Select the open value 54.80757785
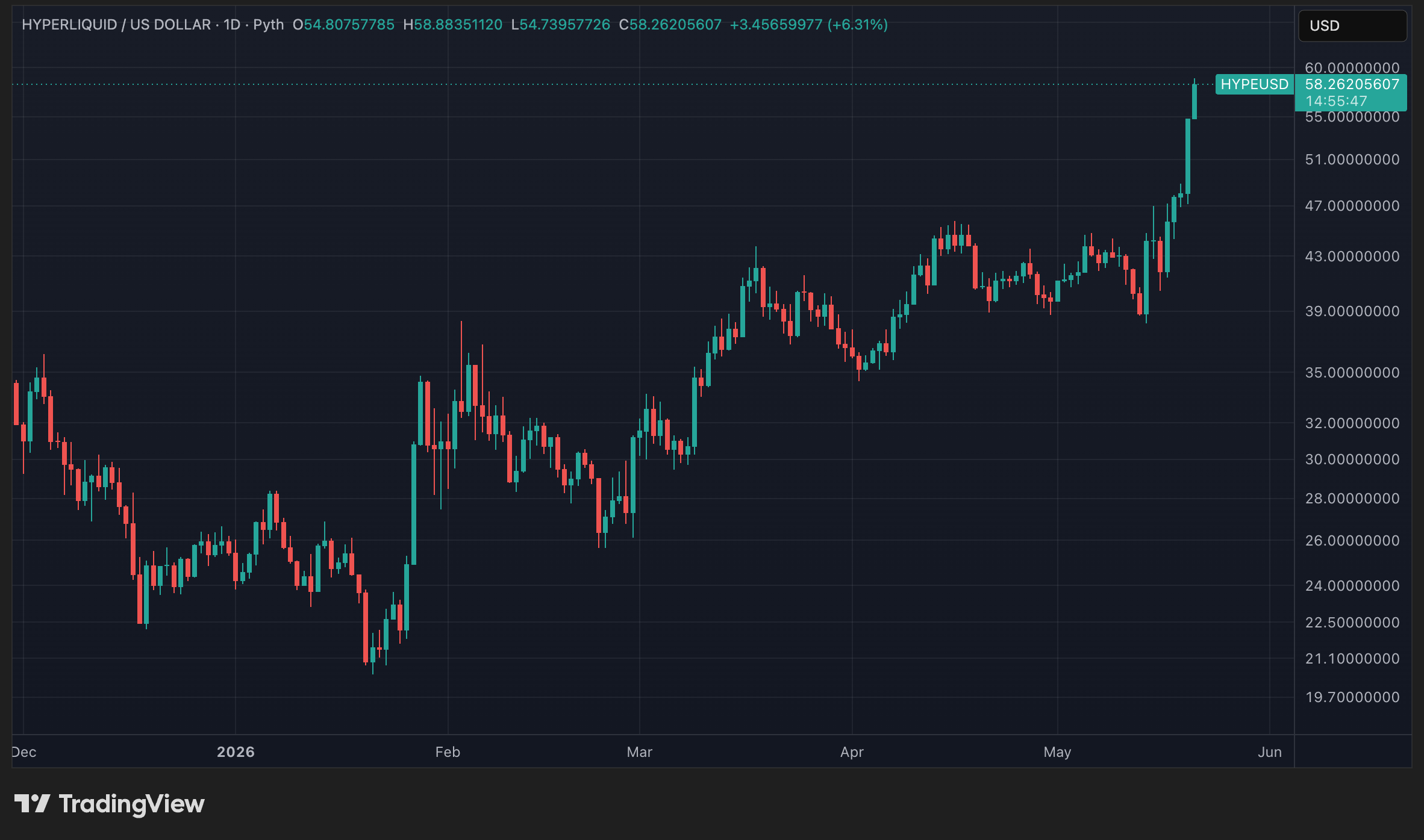Image resolution: width=1424 pixels, height=840 pixels. (x=349, y=25)
